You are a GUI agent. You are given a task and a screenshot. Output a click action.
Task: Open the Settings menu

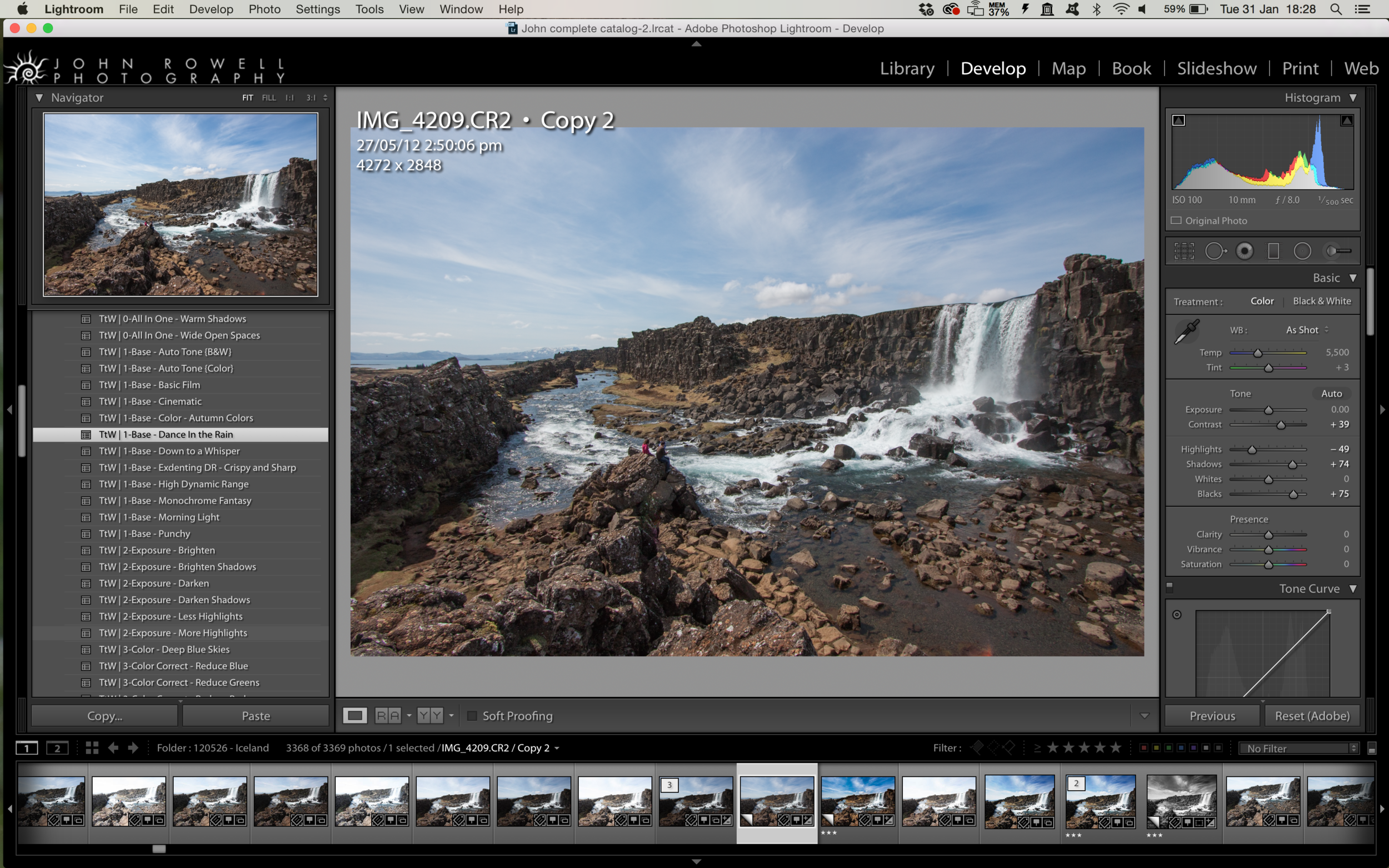click(x=318, y=9)
